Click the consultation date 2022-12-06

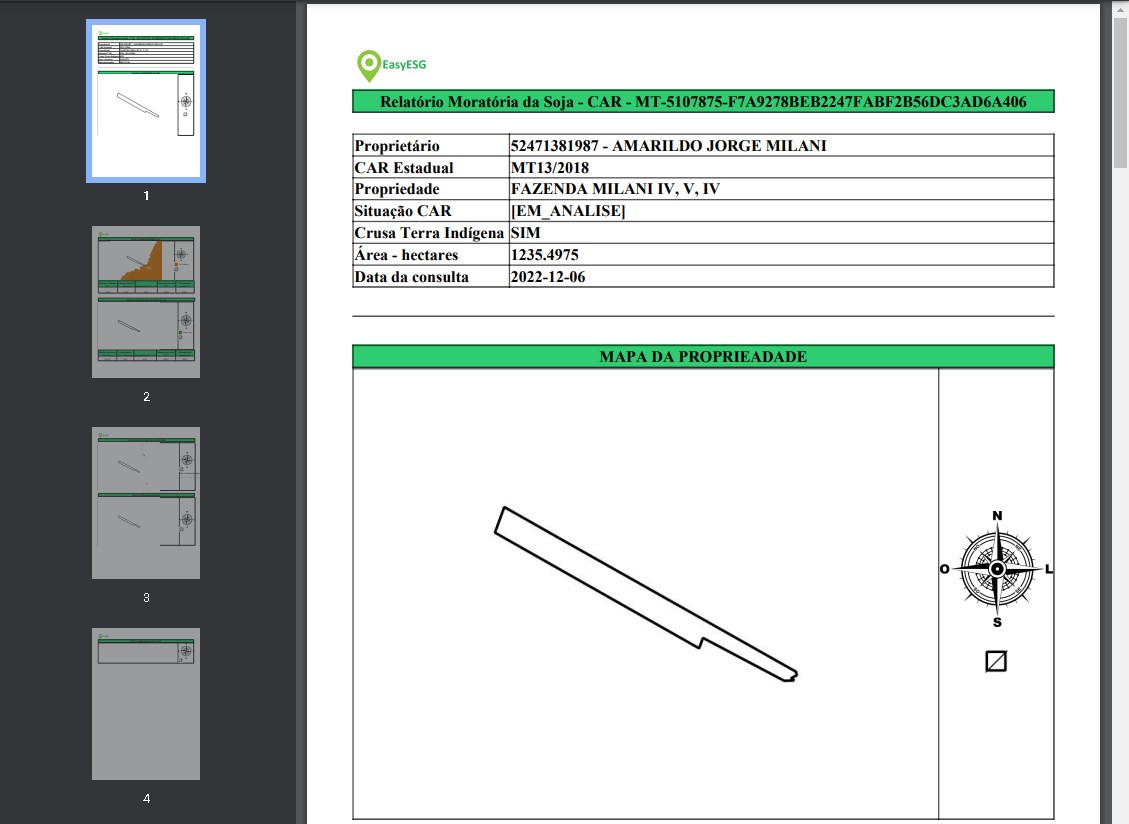coord(548,277)
